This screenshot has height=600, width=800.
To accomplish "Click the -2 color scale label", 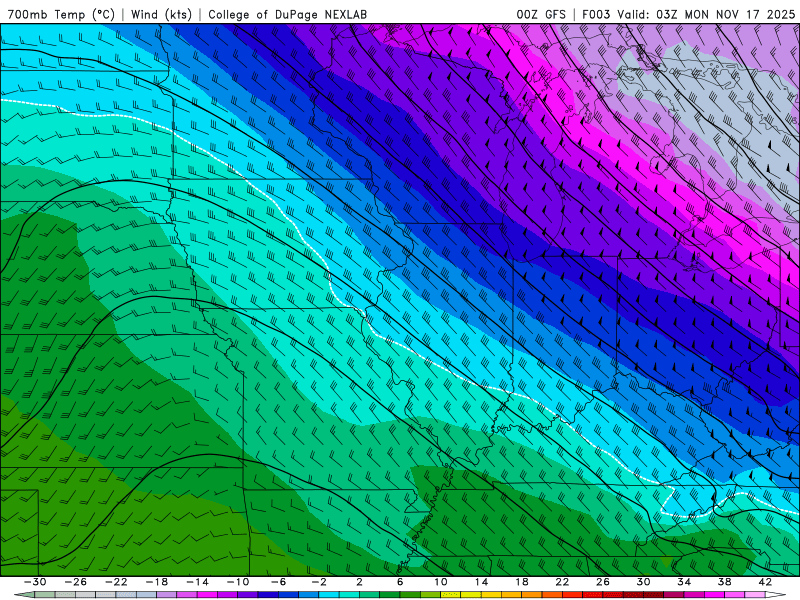I will tap(319, 582).
